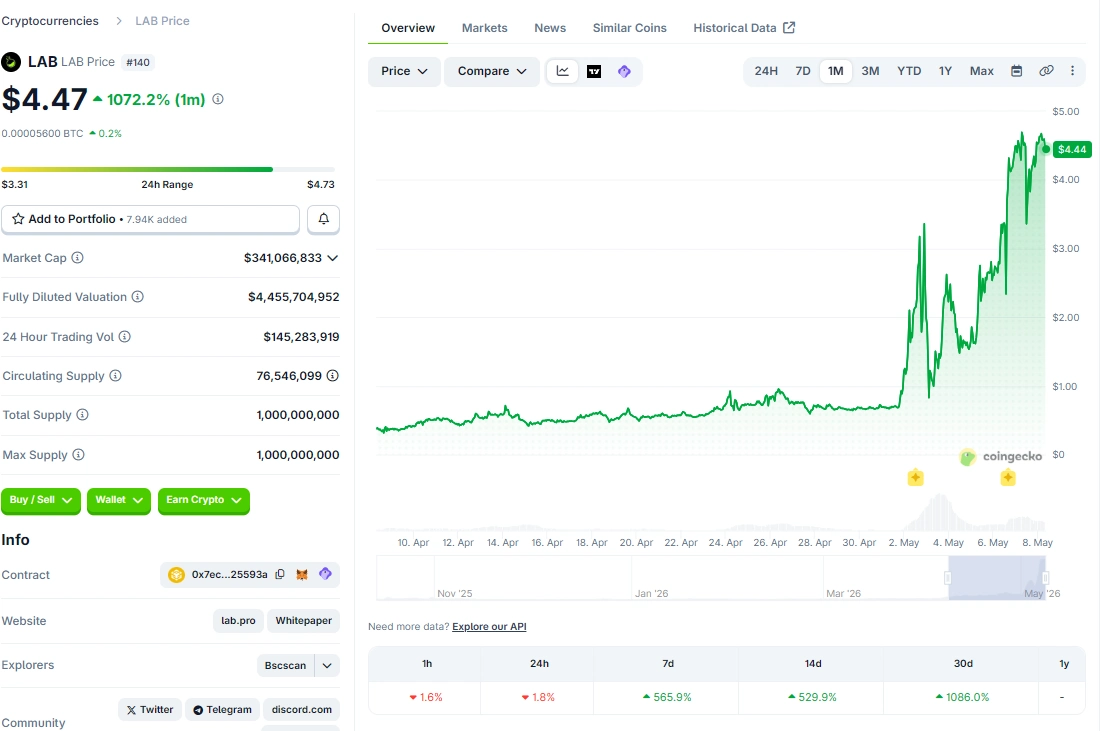Expand the Market Cap value chevron
The height and width of the screenshot is (731, 1100).
(x=333, y=257)
